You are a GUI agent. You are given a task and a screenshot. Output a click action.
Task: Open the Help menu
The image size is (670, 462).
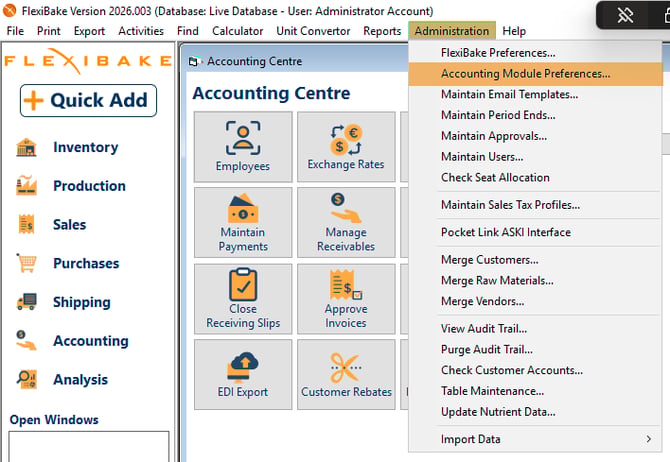514,31
